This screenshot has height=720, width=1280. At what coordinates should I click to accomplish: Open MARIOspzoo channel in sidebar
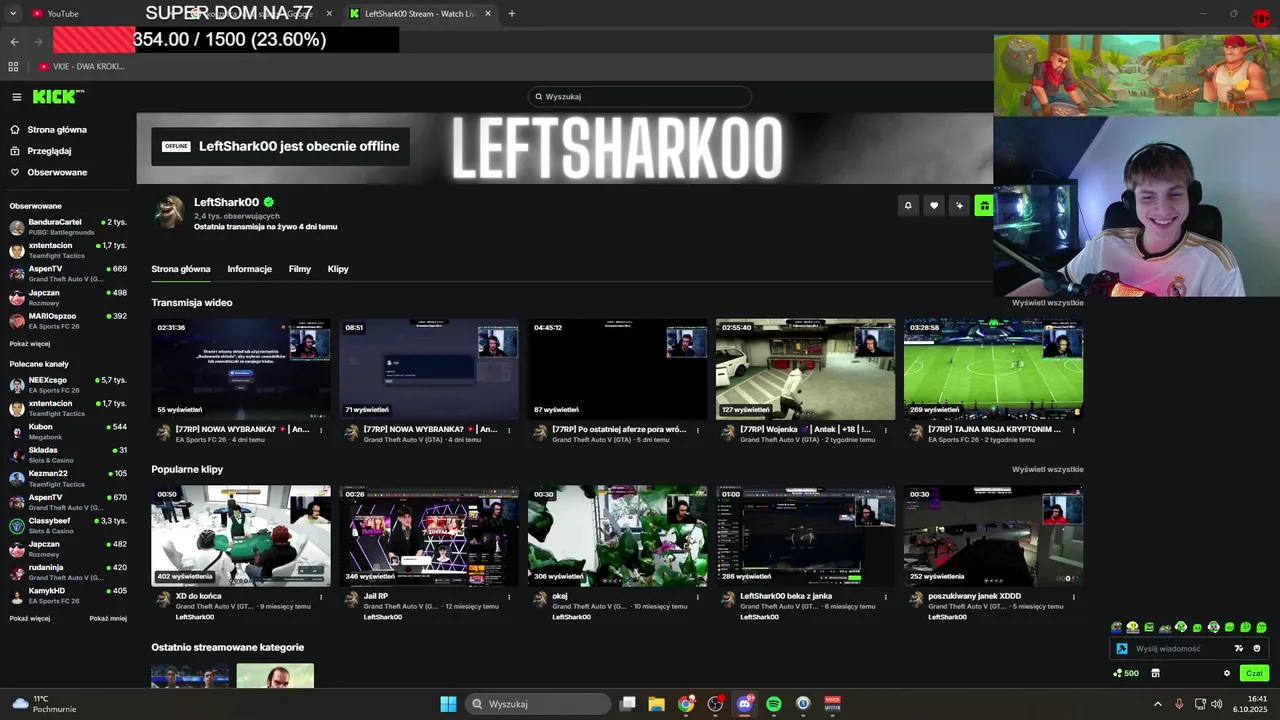(68, 321)
